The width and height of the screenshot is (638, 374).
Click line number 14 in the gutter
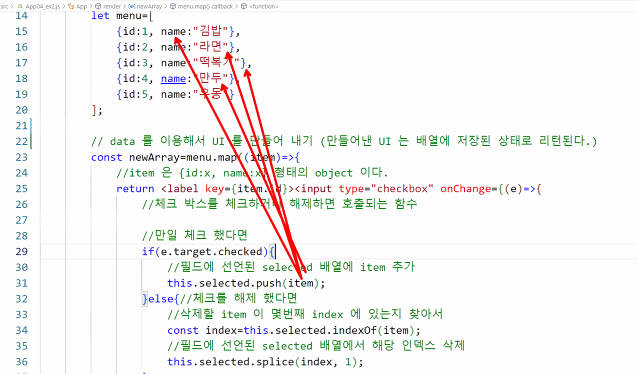(22, 16)
